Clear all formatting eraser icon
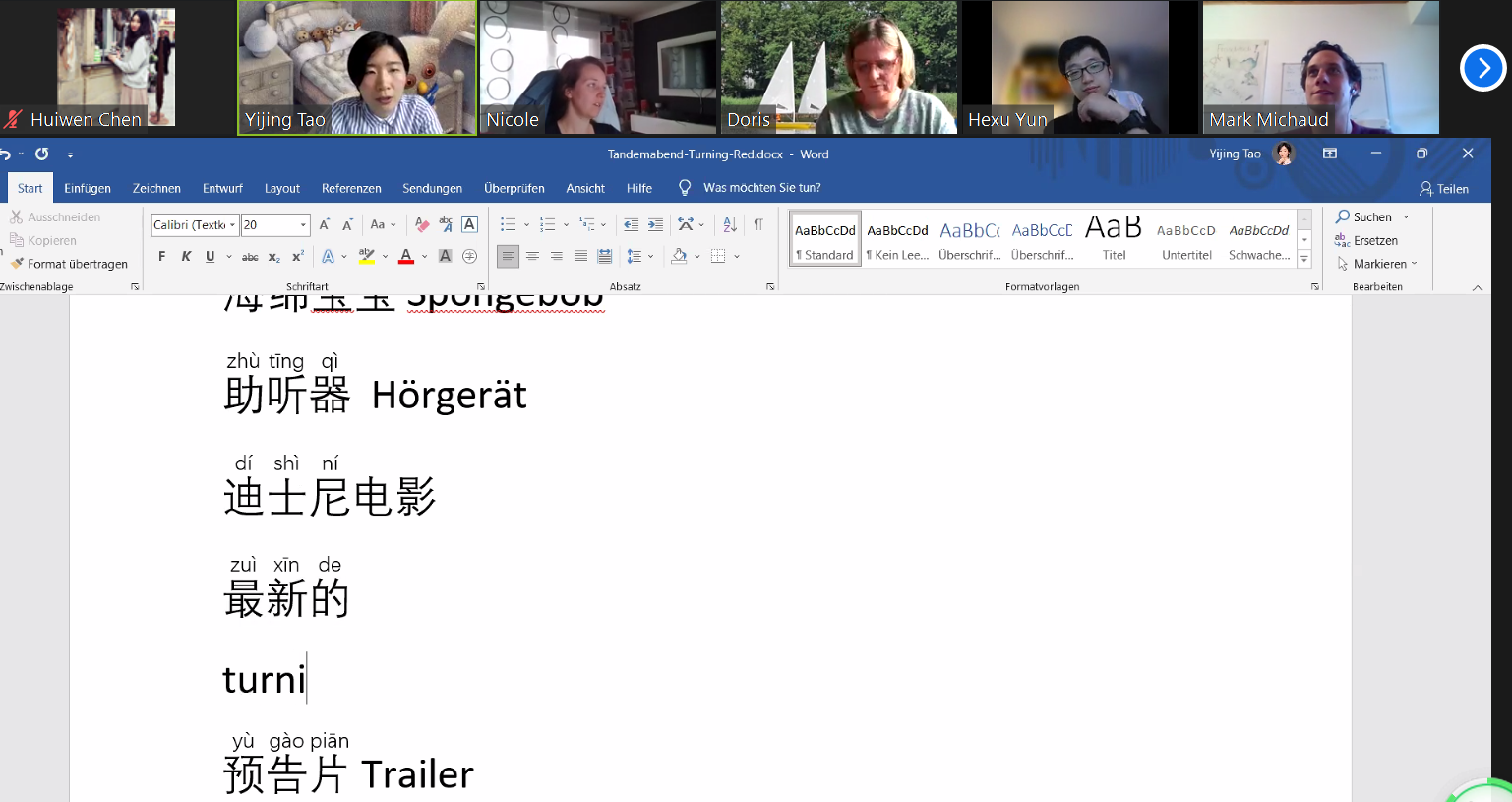The height and width of the screenshot is (802, 1512). [422, 225]
